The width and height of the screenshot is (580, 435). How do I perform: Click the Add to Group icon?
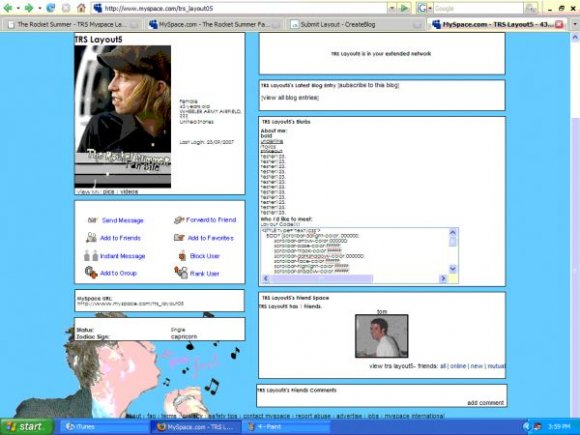91,273
